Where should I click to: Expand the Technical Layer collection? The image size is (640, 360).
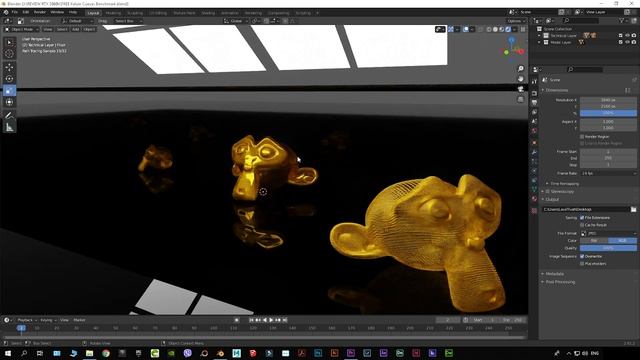pyautogui.click(x=539, y=36)
